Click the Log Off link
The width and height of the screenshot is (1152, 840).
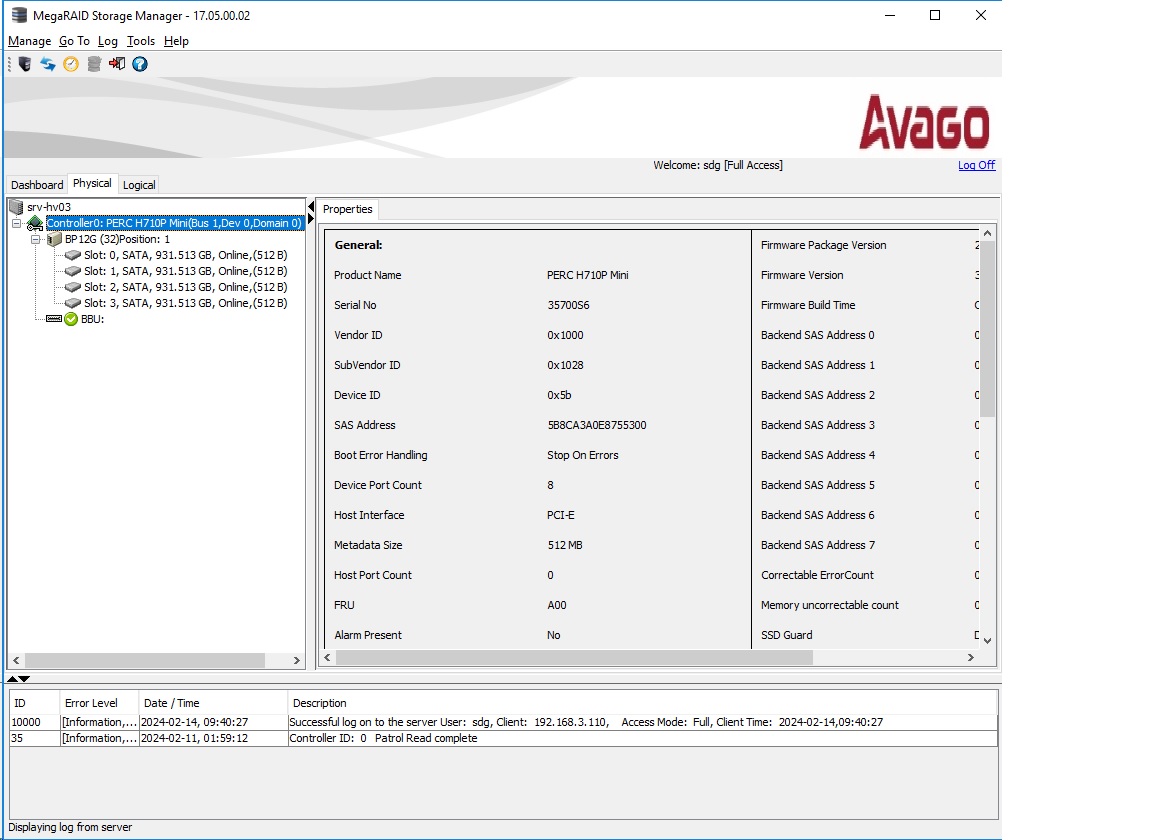[x=976, y=165]
